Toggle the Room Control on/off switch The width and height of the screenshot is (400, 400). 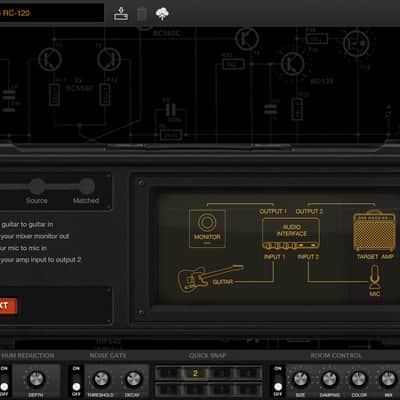pos(278,382)
